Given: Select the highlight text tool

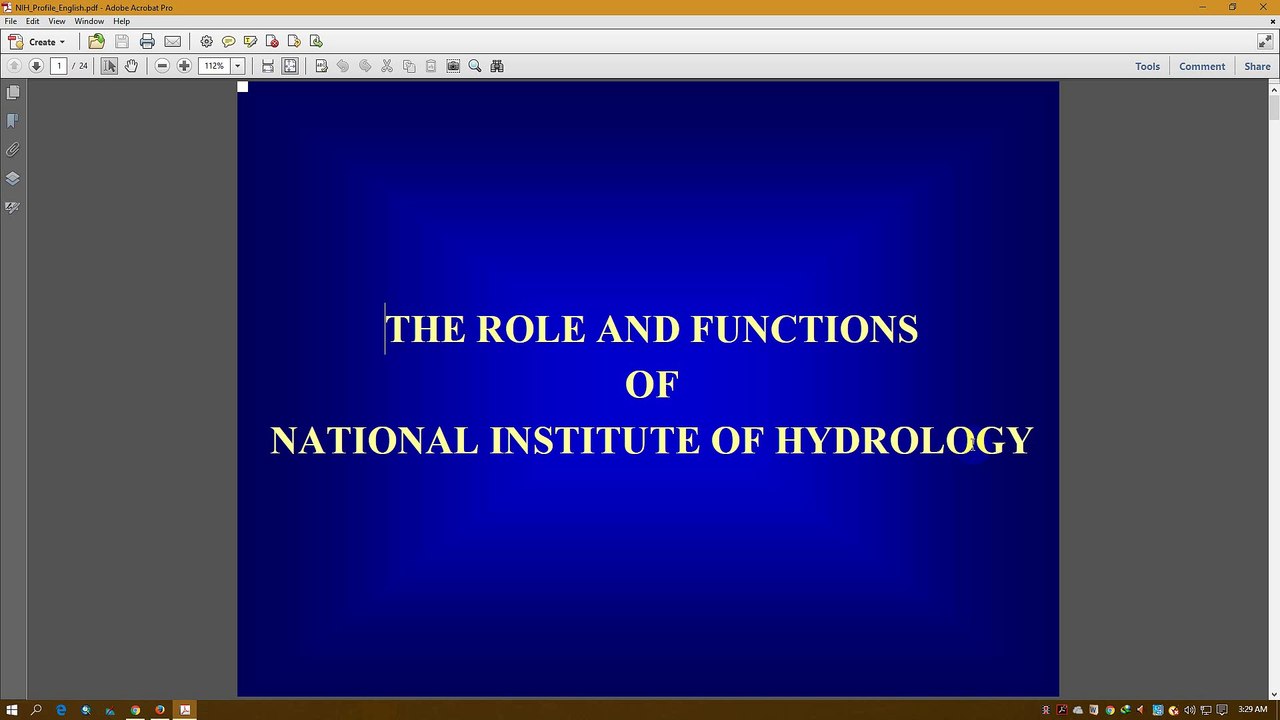Looking at the screenshot, I should [x=250, y=42].
